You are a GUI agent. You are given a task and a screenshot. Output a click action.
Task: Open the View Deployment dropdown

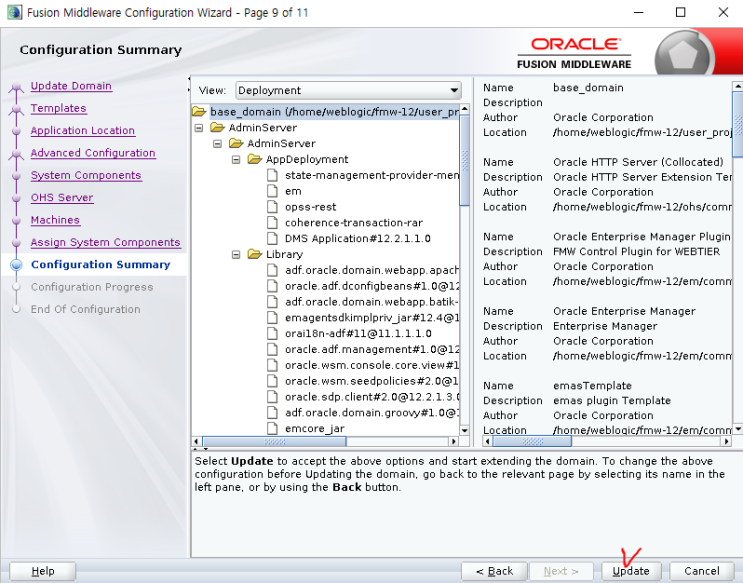pos(348,90)
